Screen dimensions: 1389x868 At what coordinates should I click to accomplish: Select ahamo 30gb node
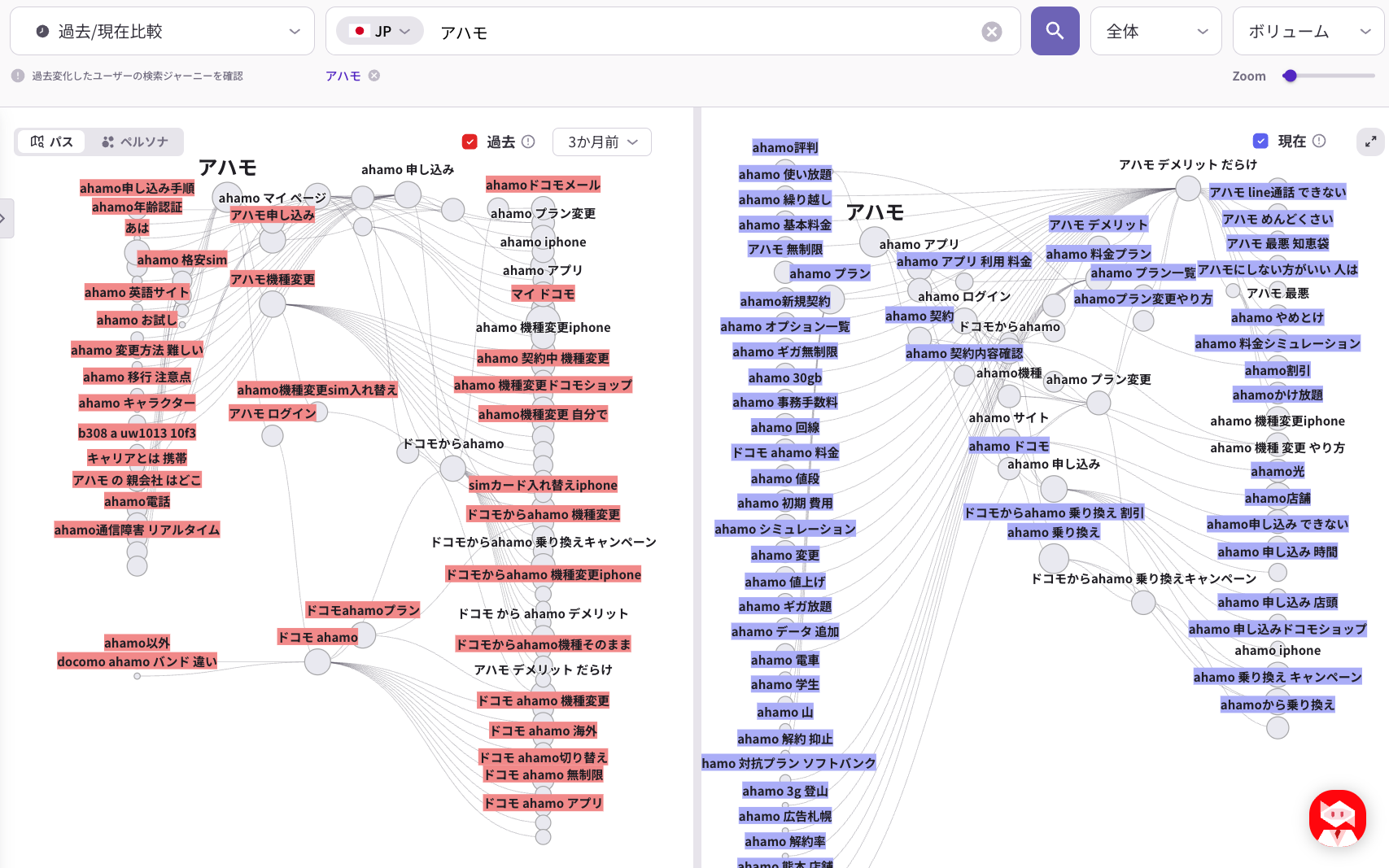point(784,377)
